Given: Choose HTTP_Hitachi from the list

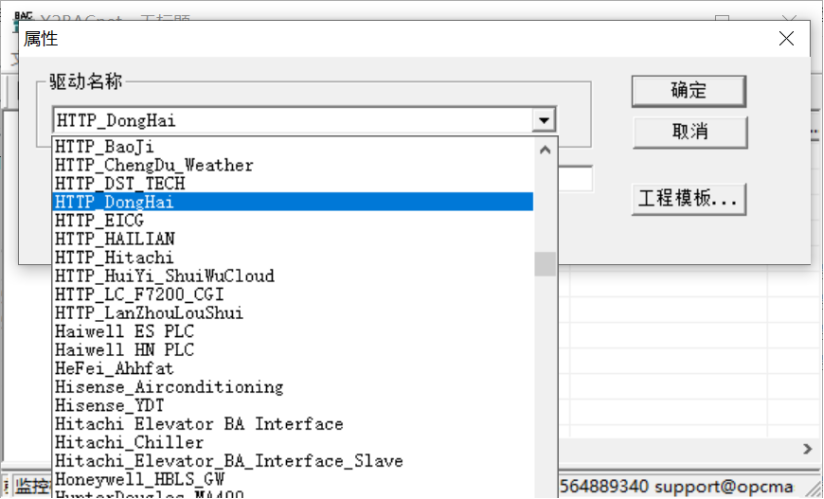Looking at the screenshot, I should (x=293, y=257).
